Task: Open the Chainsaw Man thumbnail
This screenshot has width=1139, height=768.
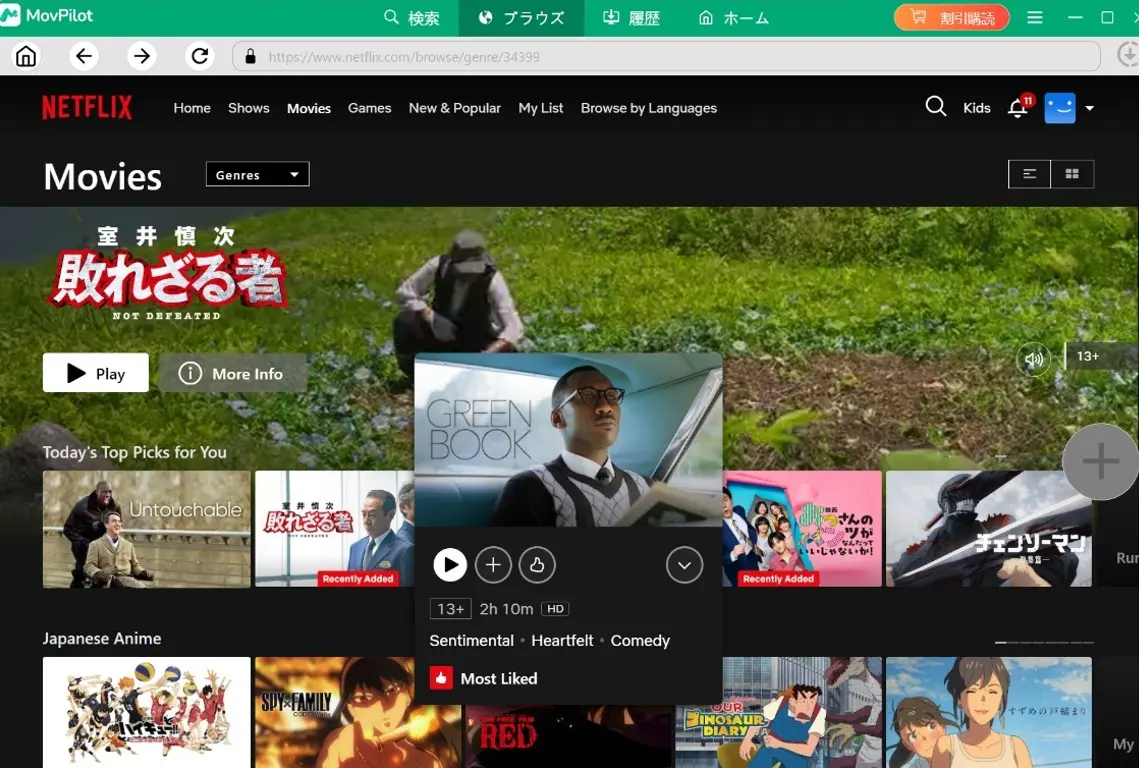Action: coord(989,529)
